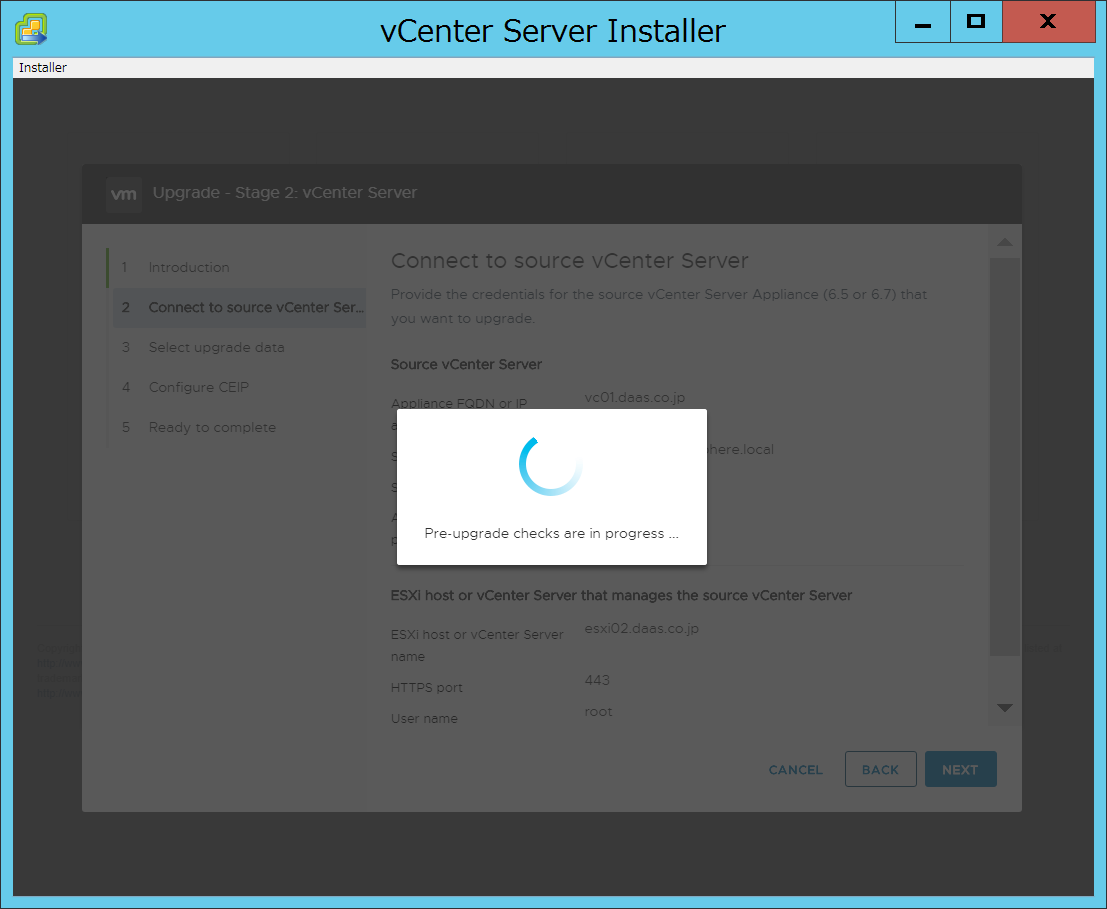This screenshot has height=909, width=1107.
Task: Click the vc01.daas.co.jp appliance FQDN value
Action: coord(635,397)
